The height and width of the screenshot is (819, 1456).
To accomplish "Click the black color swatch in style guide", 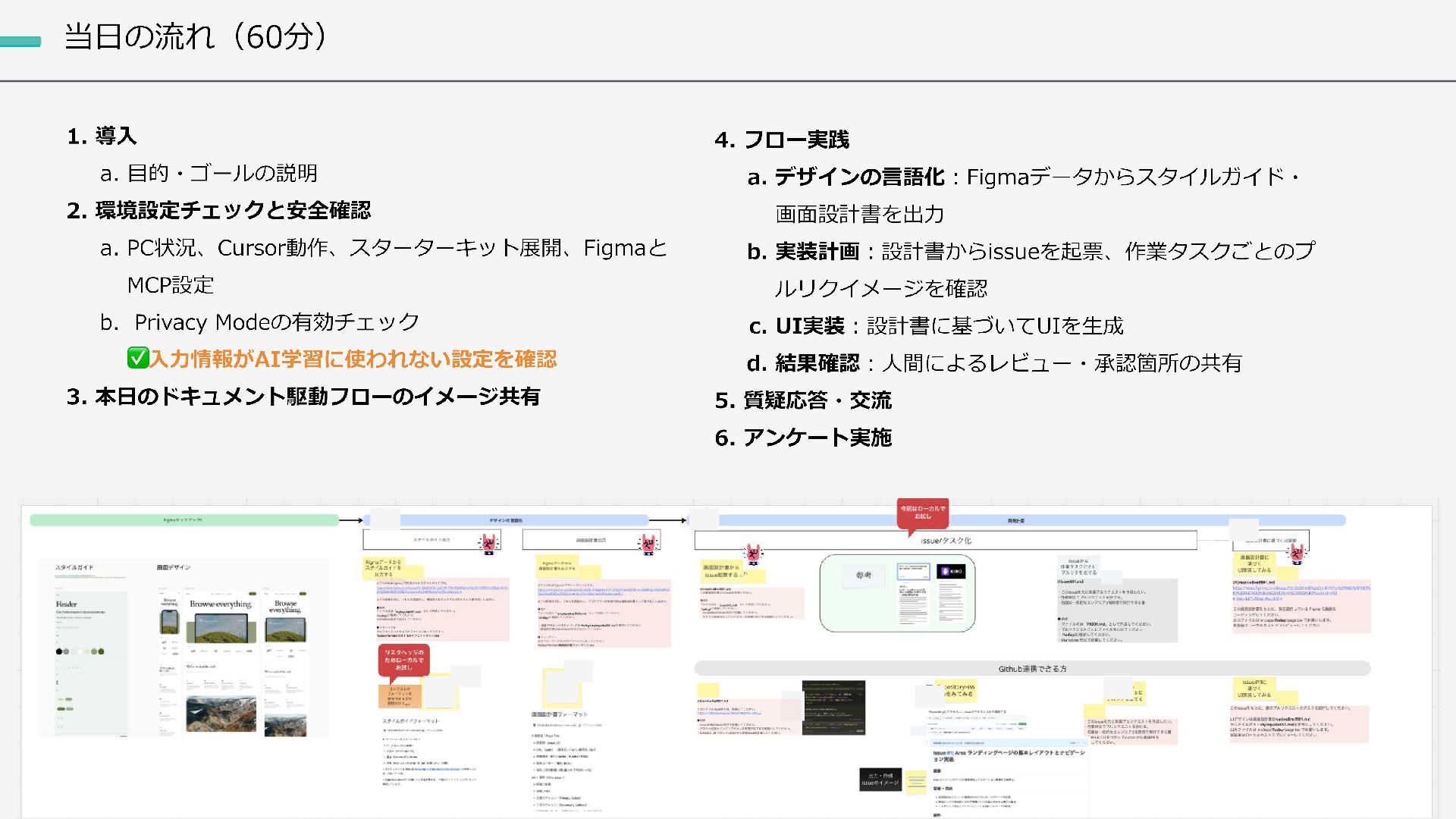I will (x=59, y=651).
